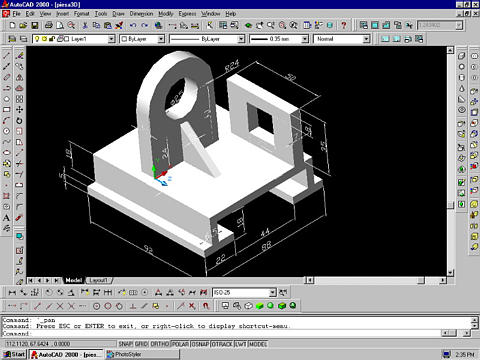The height and width of the screenshot is (360, 480).
Task: Open the dropdown beside the greyed number field
Action: [459, 25]
